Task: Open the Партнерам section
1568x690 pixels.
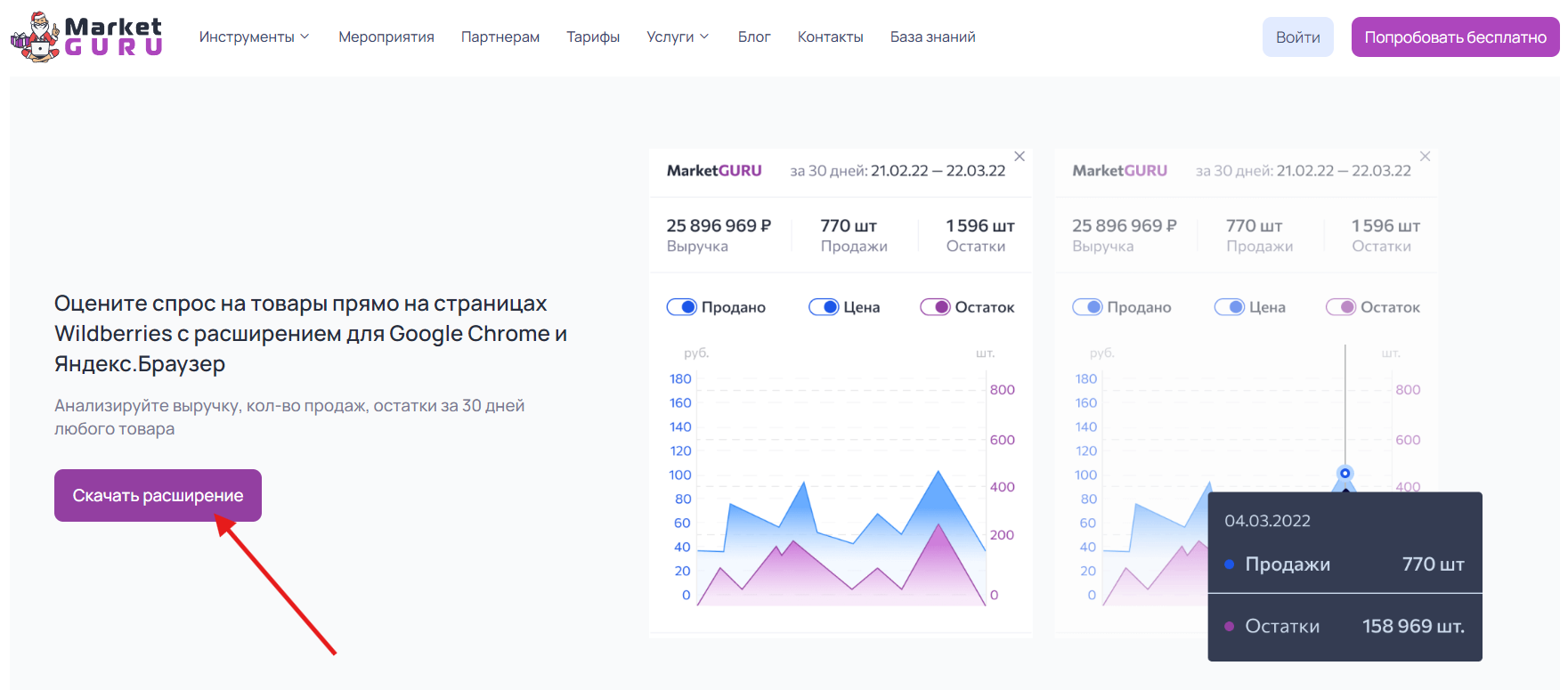Action: pyautogui.click(x=500, y=37)
